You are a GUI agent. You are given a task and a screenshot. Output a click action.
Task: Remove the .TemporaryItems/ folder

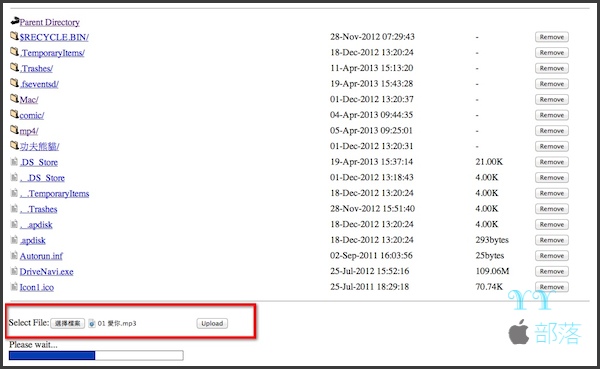552,53
